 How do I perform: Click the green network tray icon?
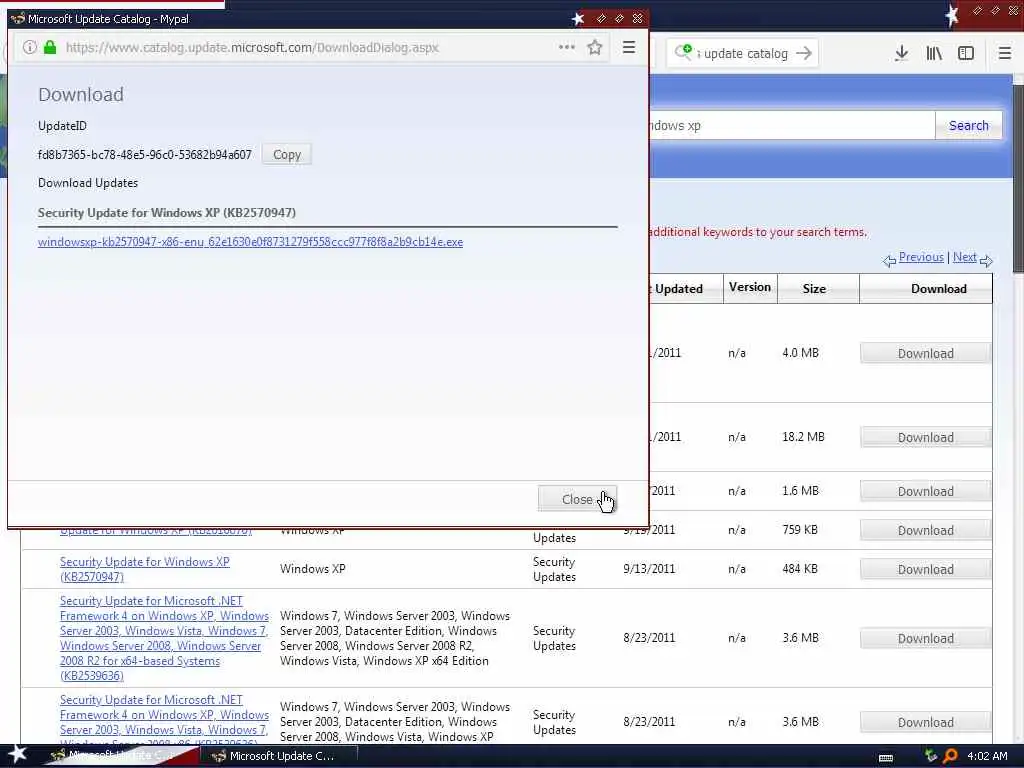click(x=931, y=756)
